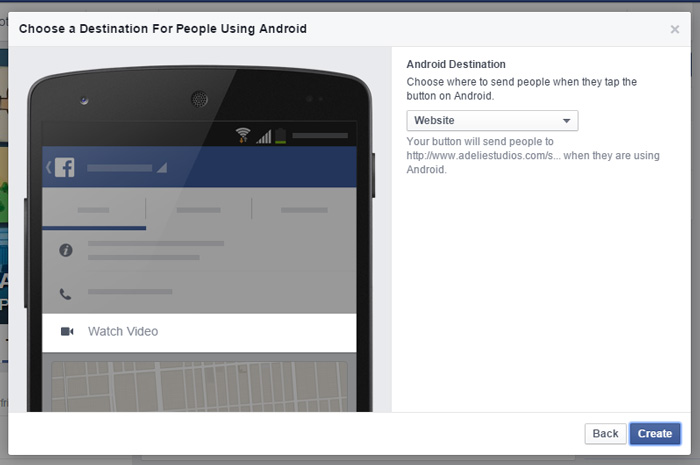Tap the back chevron left of Facebook logo
Screen dimensions: 700x465
pyautogui.click(x=48, y=167)
